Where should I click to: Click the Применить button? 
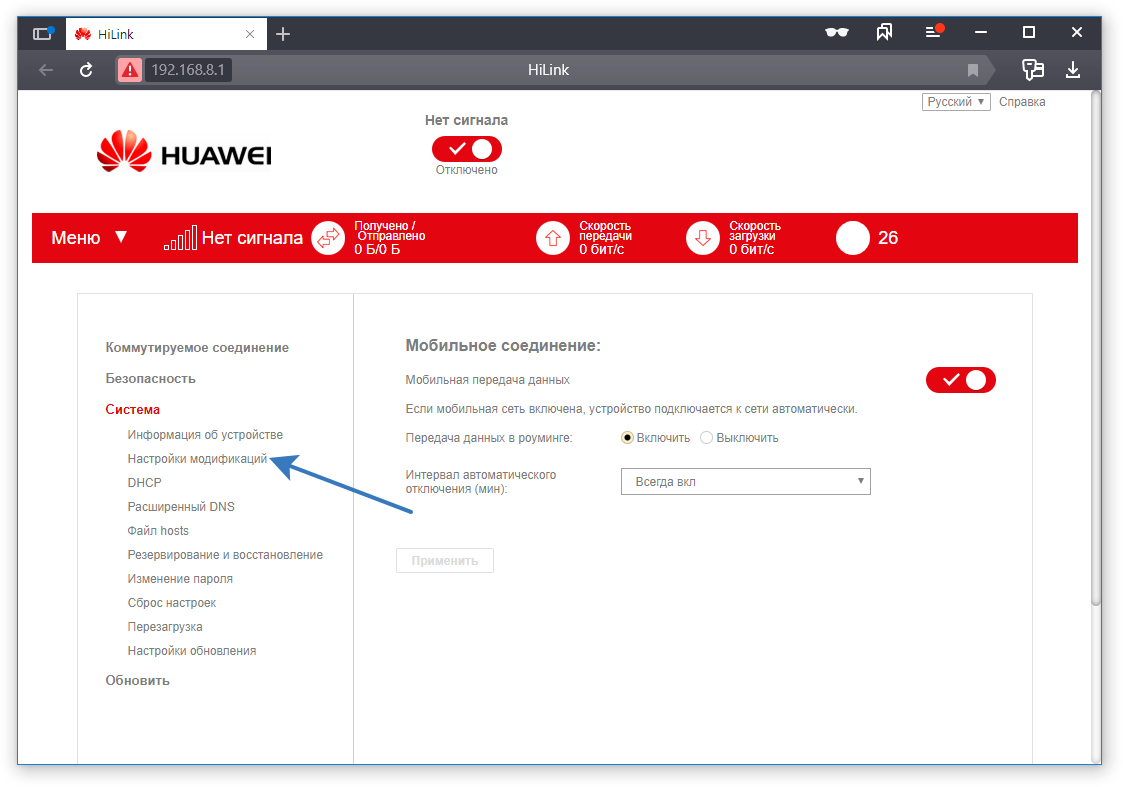click(x=445, y=561)
